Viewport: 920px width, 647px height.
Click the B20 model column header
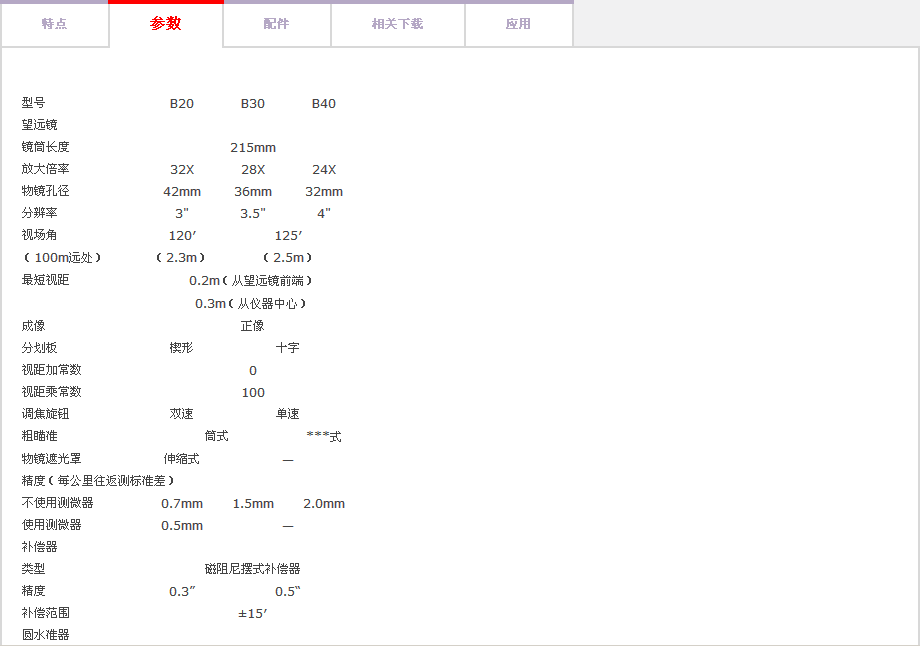182,104
